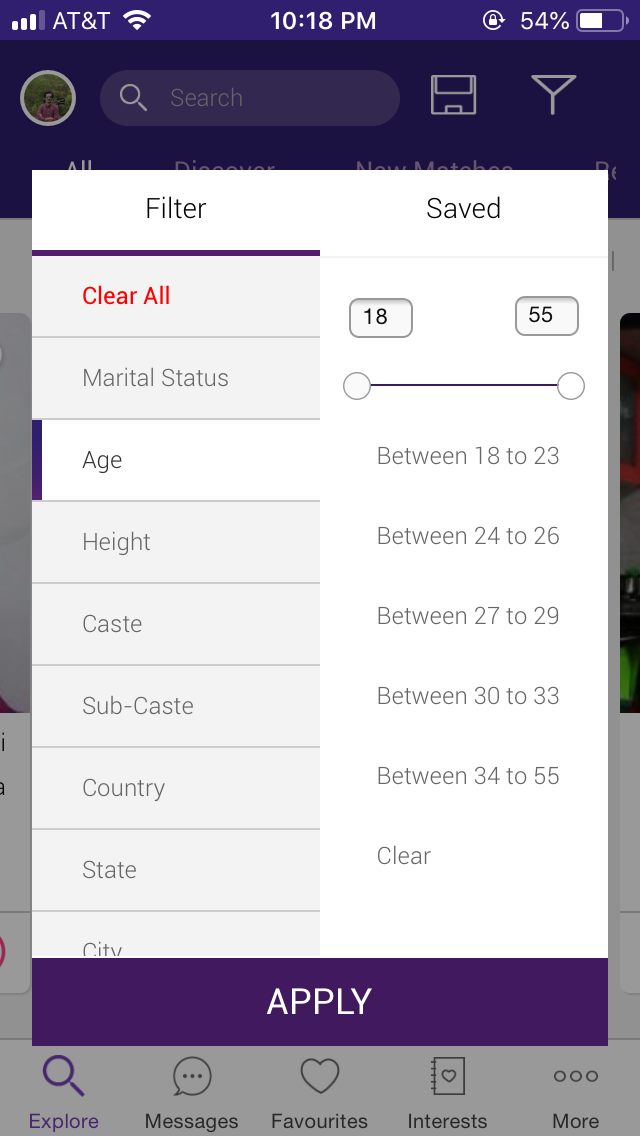
Task: Tap the minimum age field showing 18
Action: click(381, 317)
